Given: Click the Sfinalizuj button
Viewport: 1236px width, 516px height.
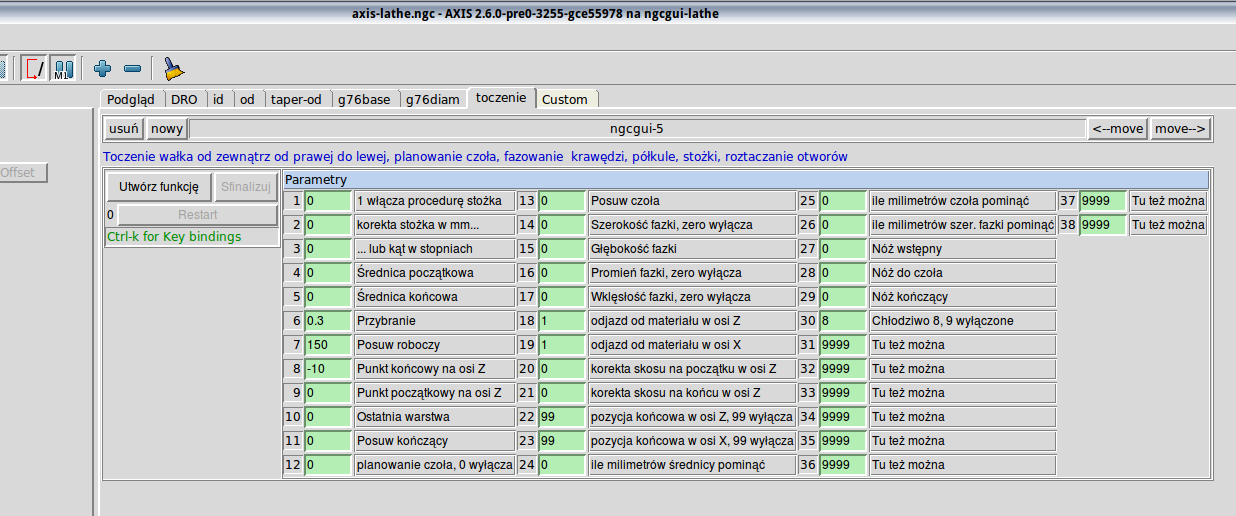Looking at the screenshot, I should (246, 186).
